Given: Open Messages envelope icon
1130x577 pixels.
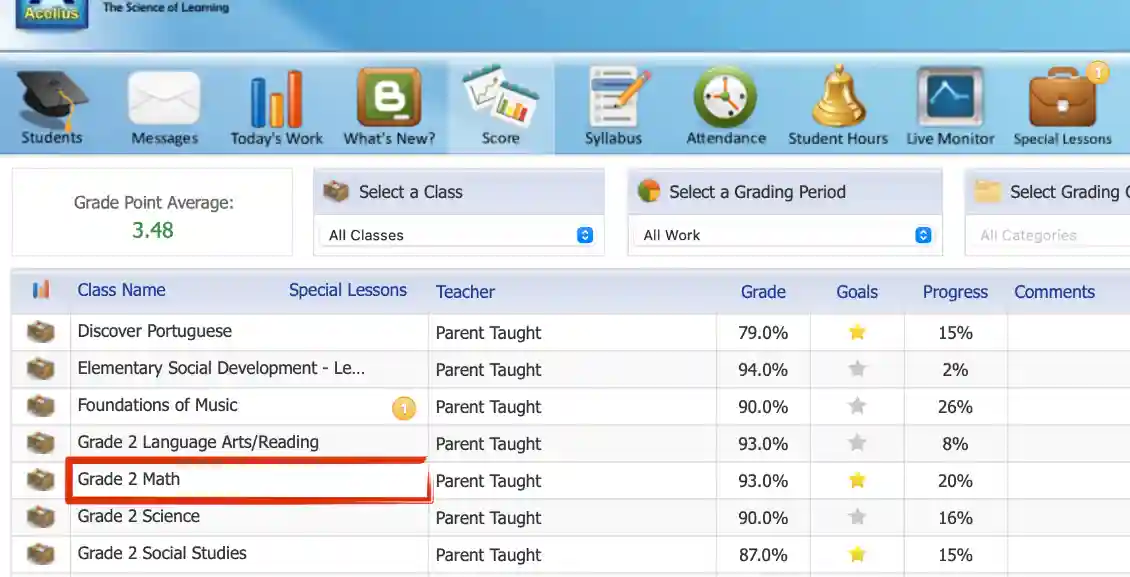Looking at the screenshot, I should 164,100.
